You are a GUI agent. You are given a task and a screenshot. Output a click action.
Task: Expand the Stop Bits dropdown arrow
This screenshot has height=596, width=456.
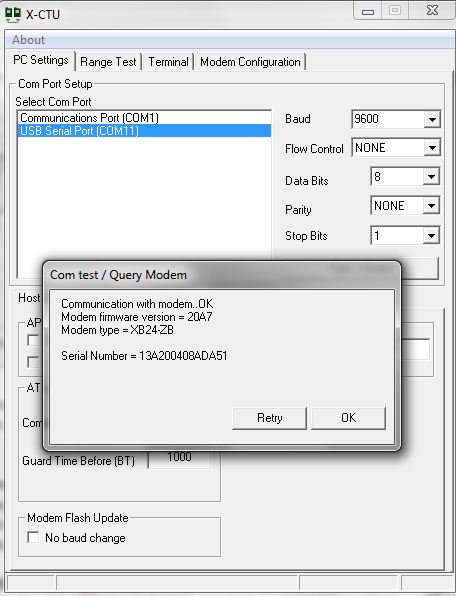(431, 236)
